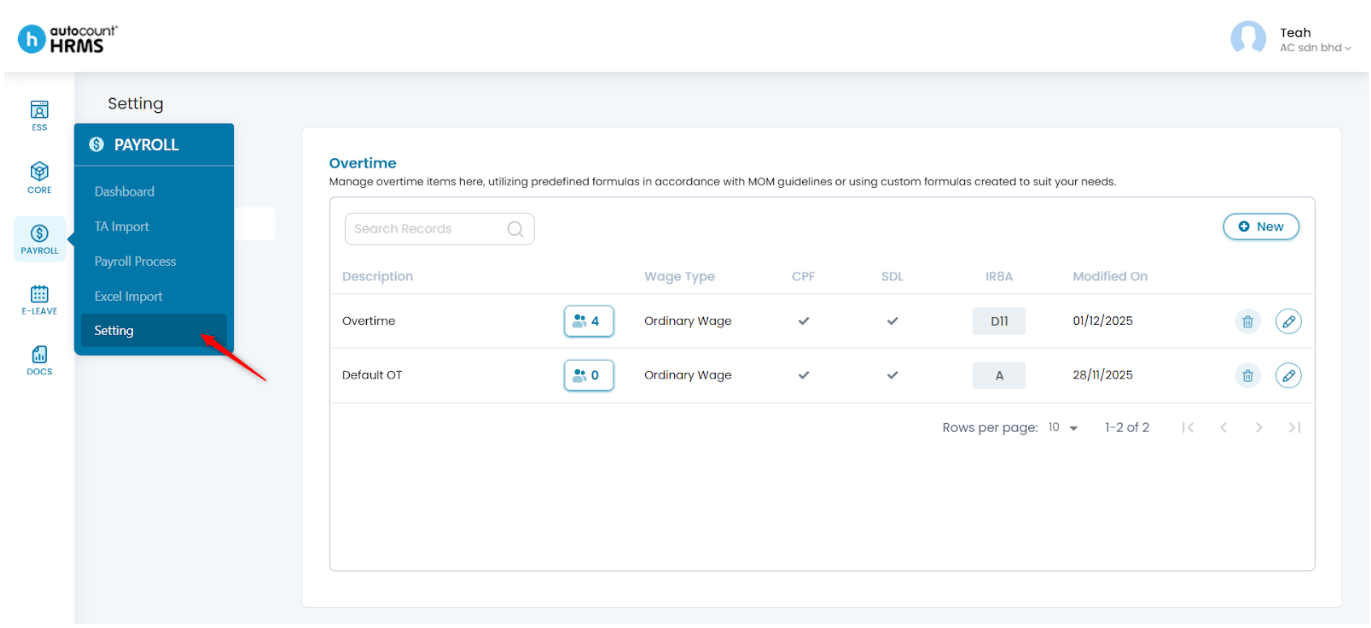Open the CORE module icon
Image resolution: width=1371 pixels, height=628 pixels.
40,177
